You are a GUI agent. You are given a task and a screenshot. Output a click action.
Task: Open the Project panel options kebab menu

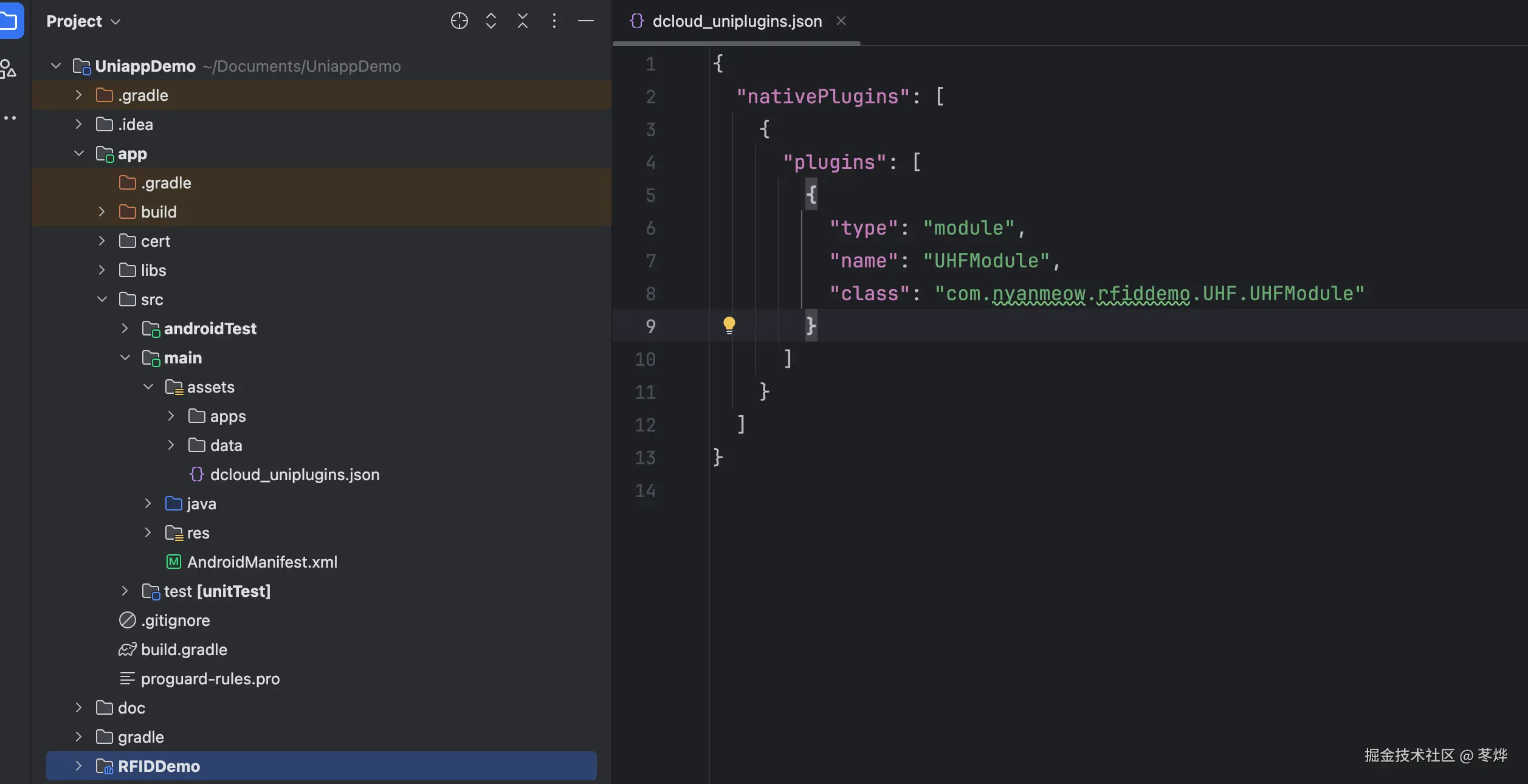tap(554, 21)
